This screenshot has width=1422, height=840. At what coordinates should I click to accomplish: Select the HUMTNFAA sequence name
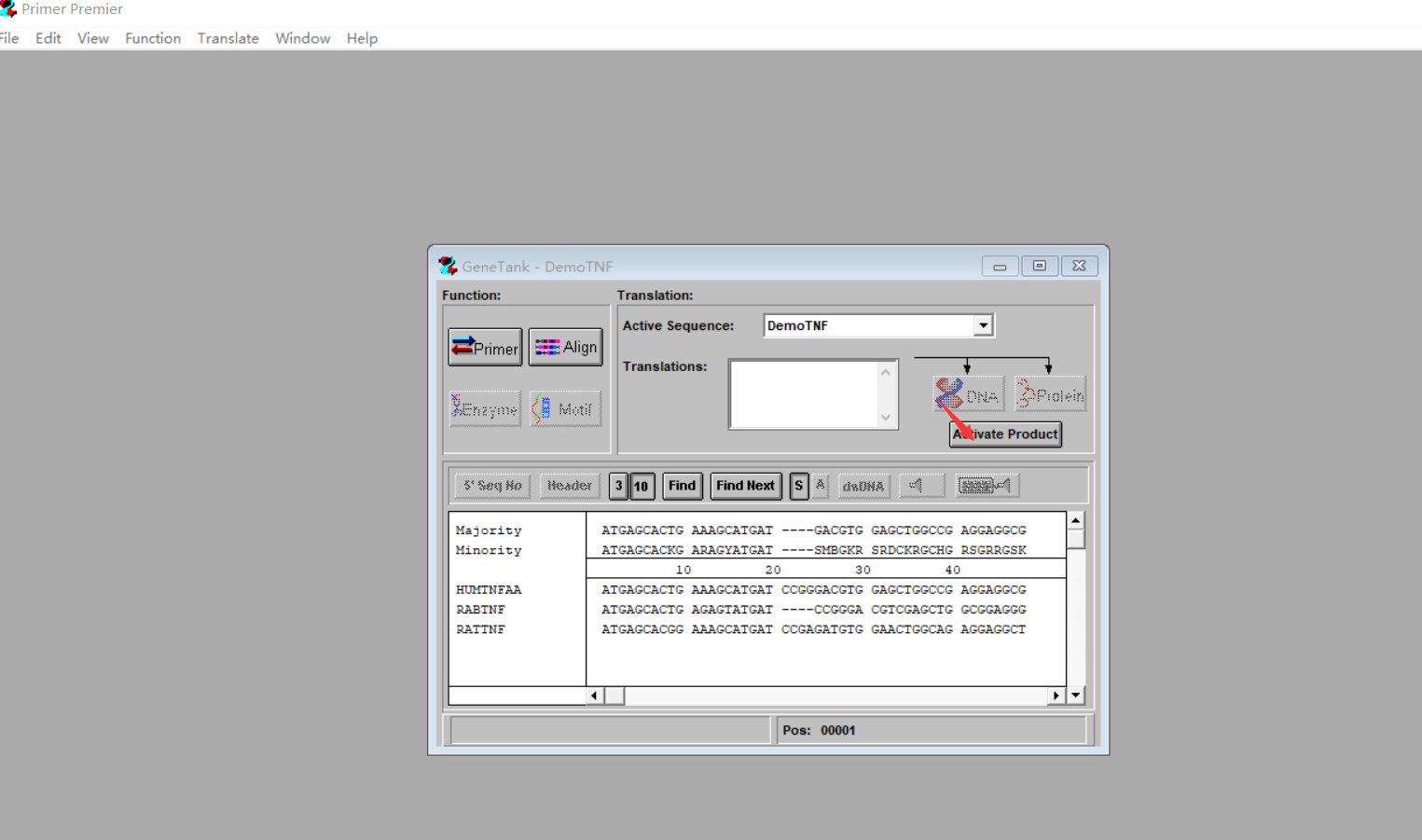tap(489, 590)
